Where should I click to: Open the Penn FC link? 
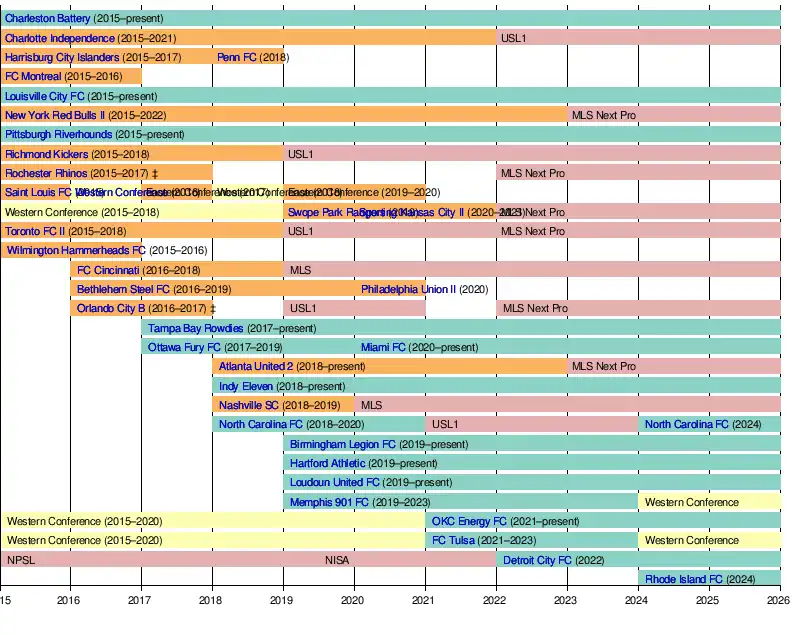pos(237,57)
